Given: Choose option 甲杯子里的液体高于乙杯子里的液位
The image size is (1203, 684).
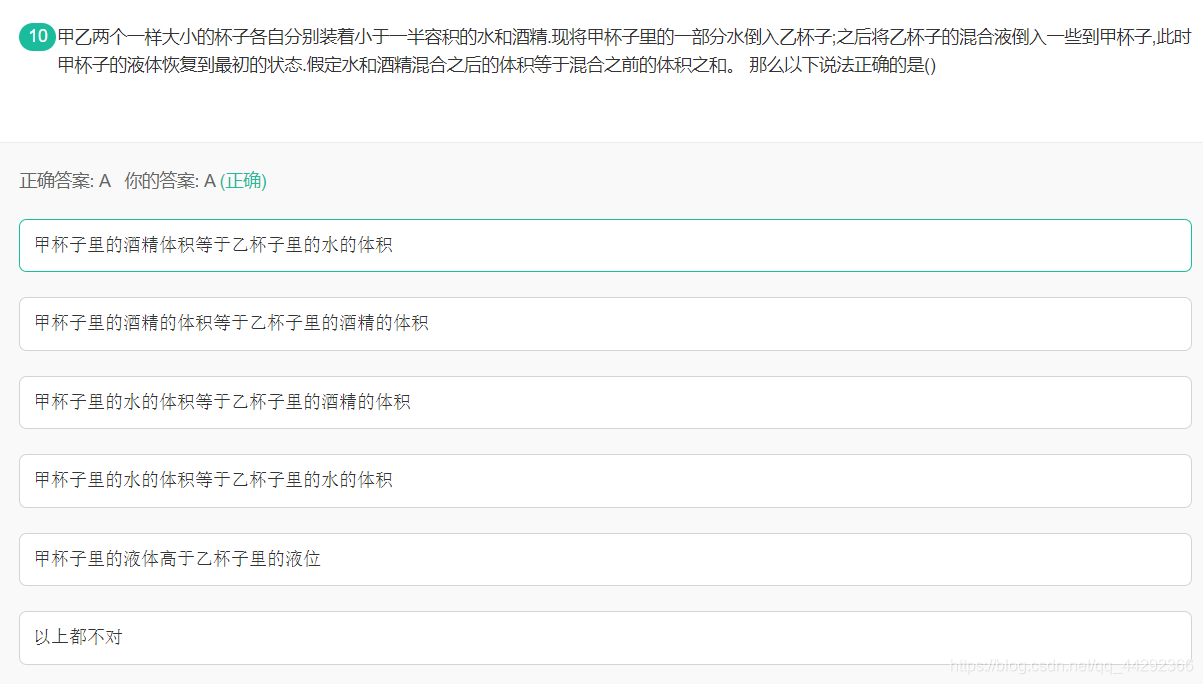Looking at the screenshot, I should (x=605, y=559).
